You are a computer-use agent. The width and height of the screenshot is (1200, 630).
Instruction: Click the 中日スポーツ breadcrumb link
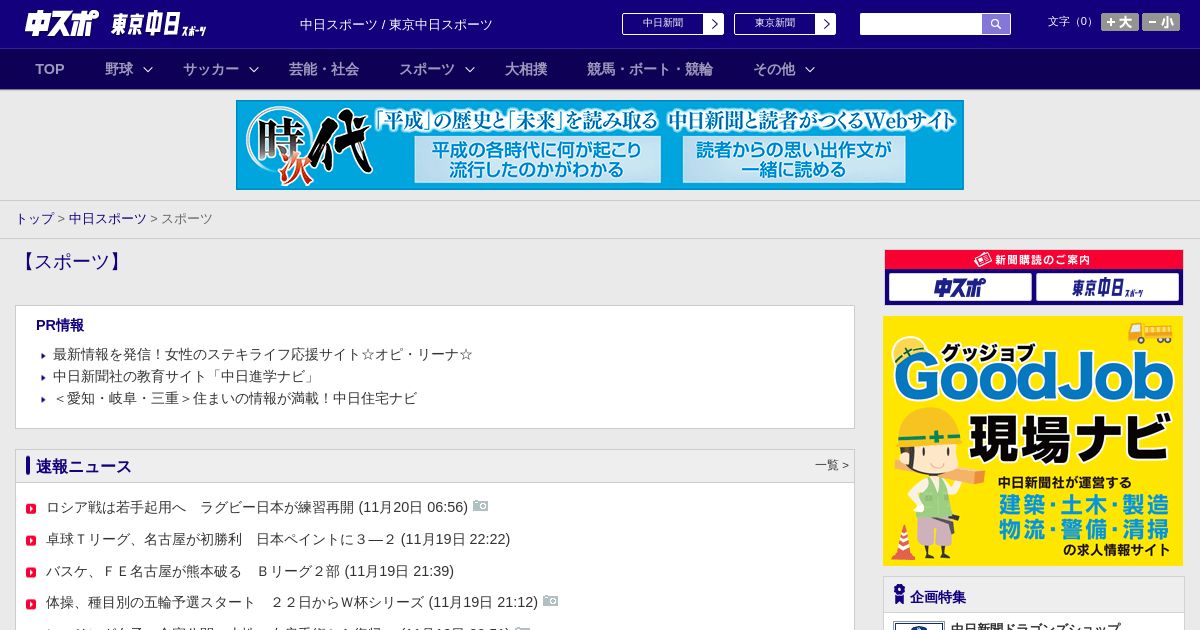pos(108,218)
